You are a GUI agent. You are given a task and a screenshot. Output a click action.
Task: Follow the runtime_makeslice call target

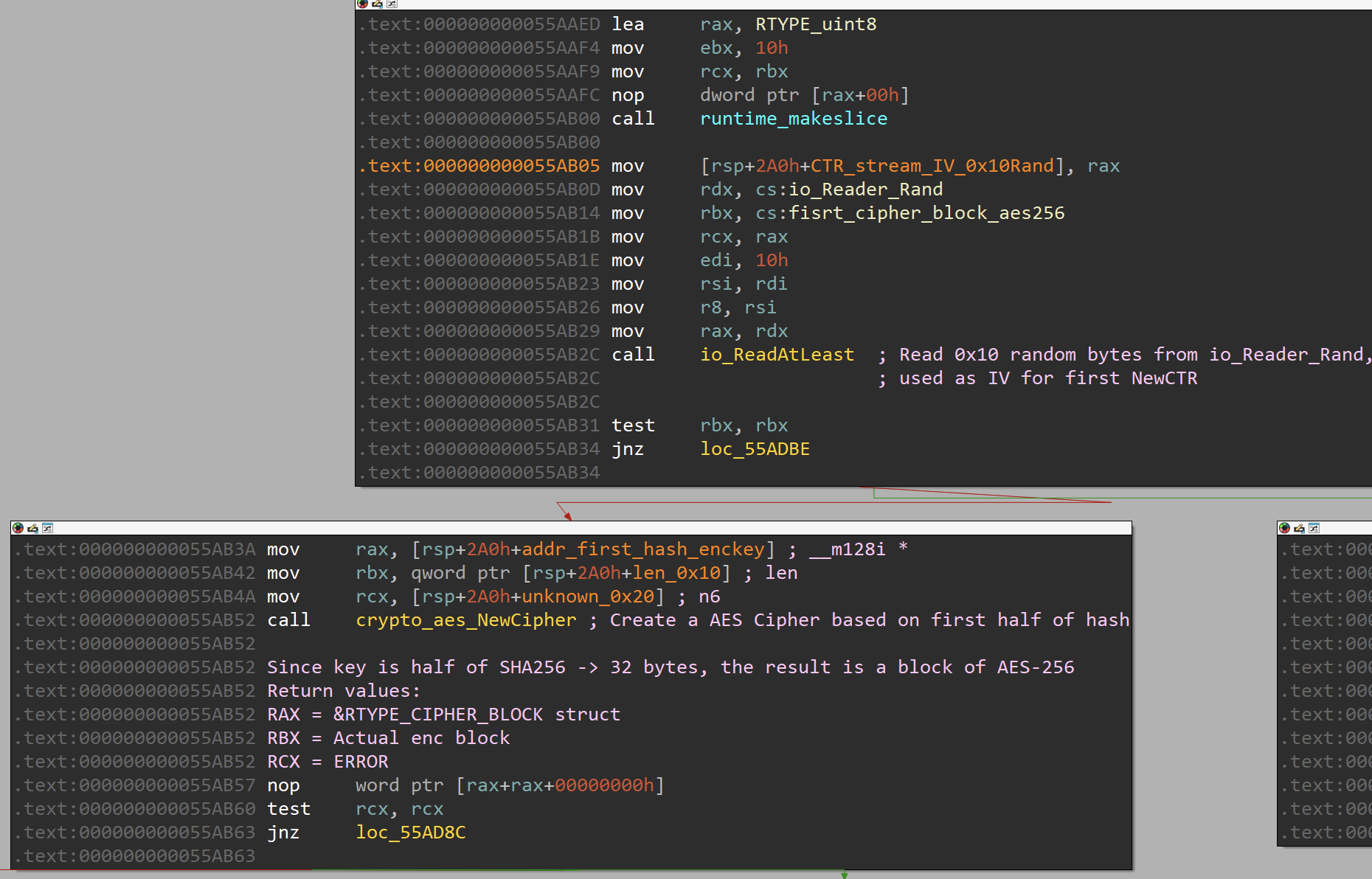coord(794,119)
